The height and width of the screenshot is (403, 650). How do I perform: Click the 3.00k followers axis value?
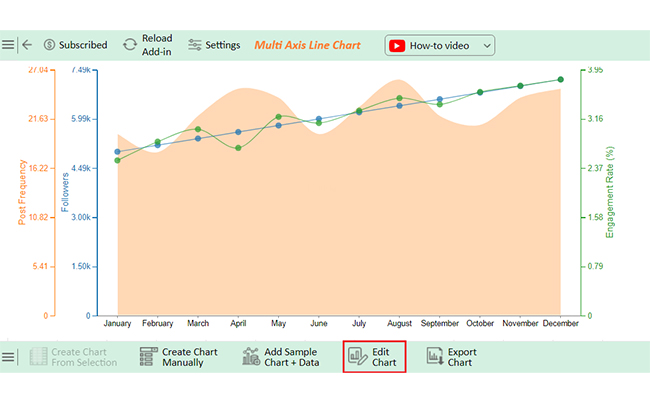pos(81,217)
